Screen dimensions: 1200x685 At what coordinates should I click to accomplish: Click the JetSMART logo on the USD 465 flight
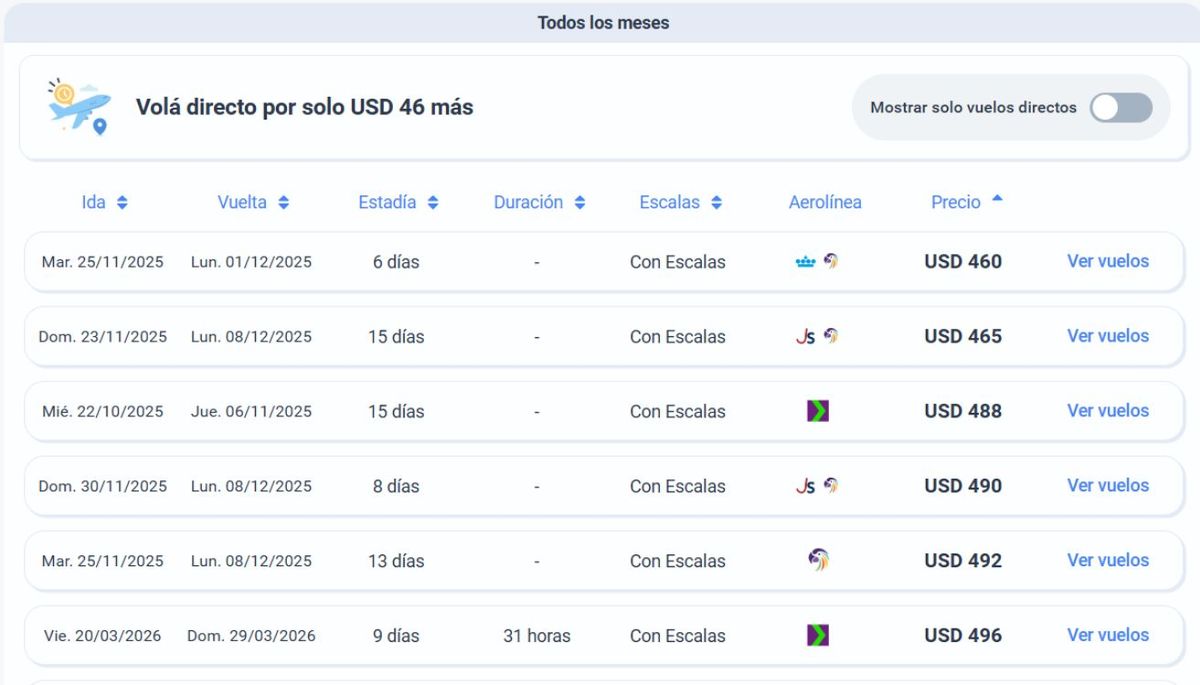(x=805, y=337)
